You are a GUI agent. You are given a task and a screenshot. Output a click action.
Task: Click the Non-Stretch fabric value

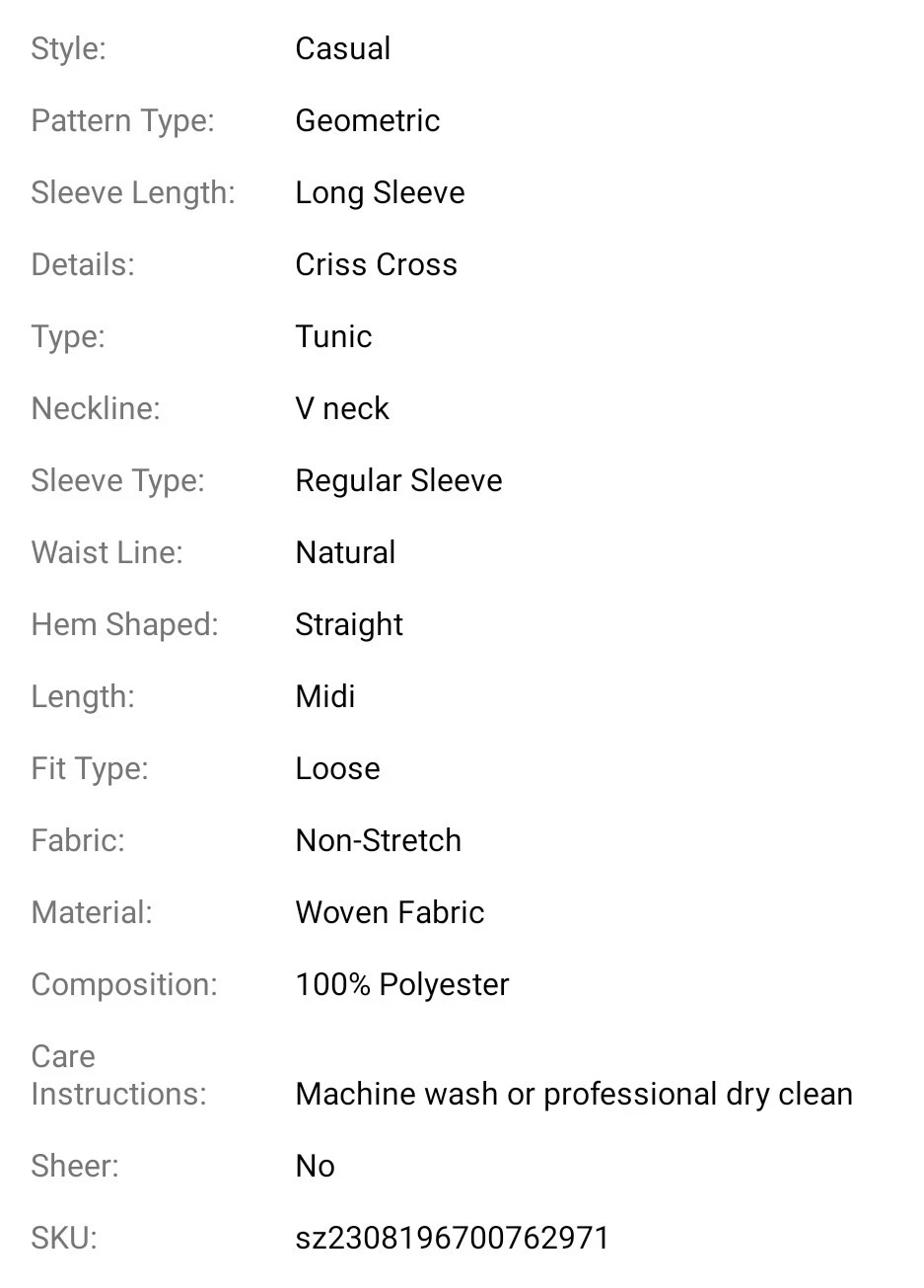(378, 840)
